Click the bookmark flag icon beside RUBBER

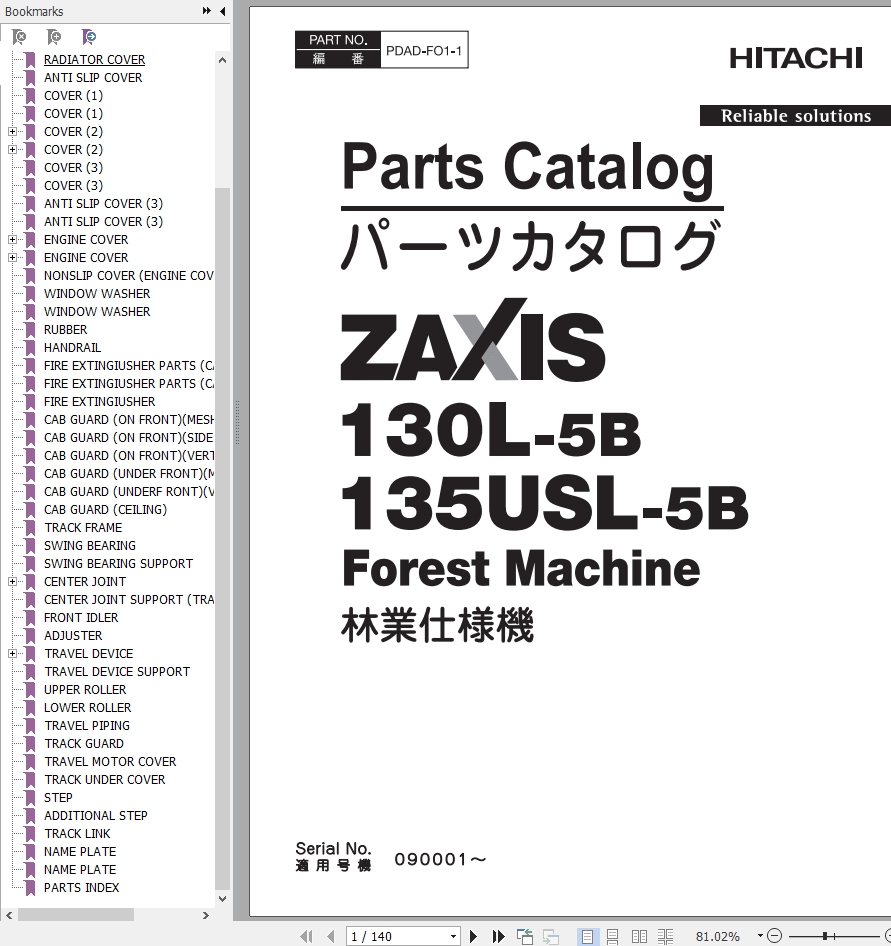[x=30, y=330]
